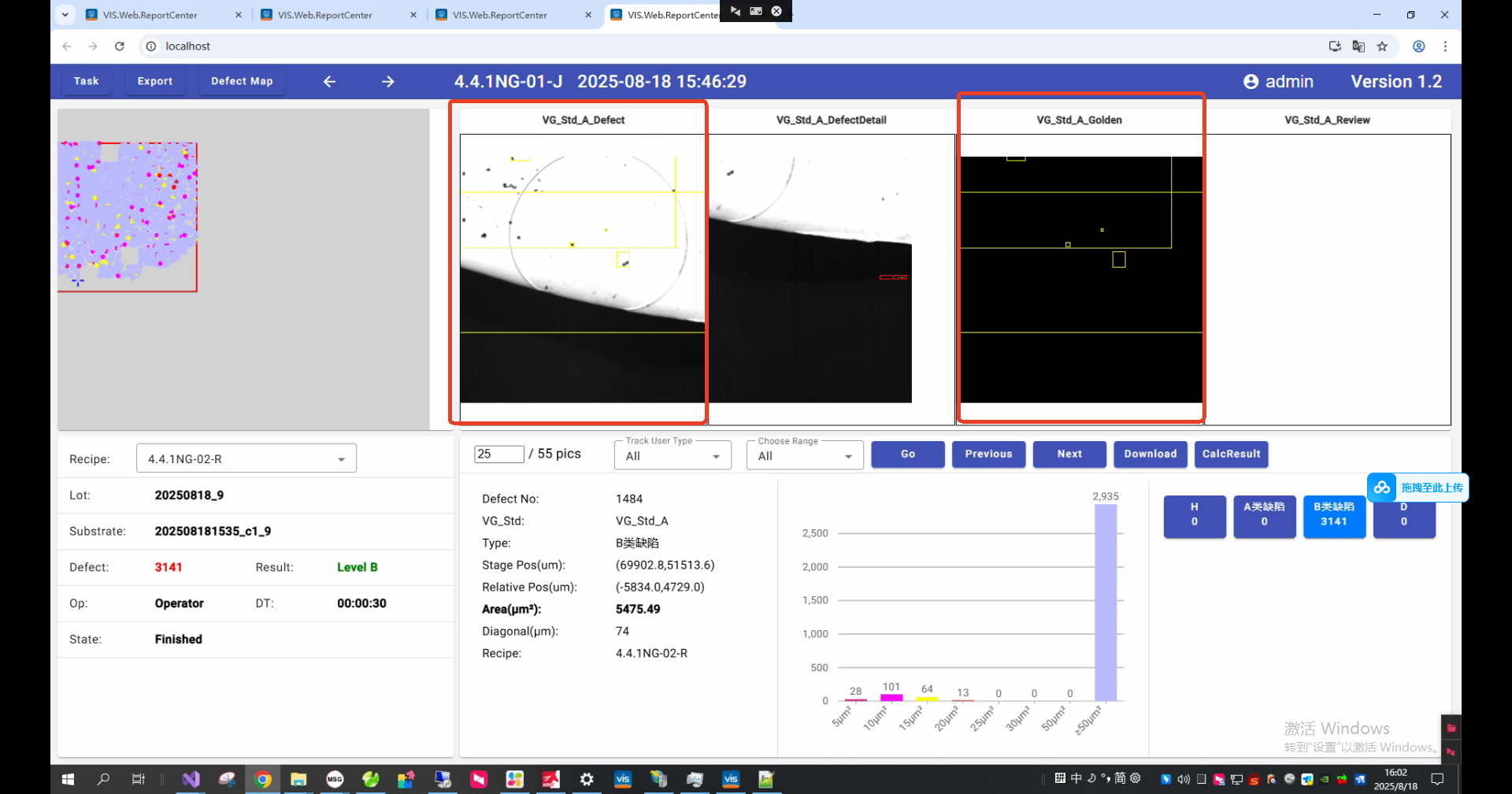Reload the page with the browser refresh icon

(x=120, y=46)
